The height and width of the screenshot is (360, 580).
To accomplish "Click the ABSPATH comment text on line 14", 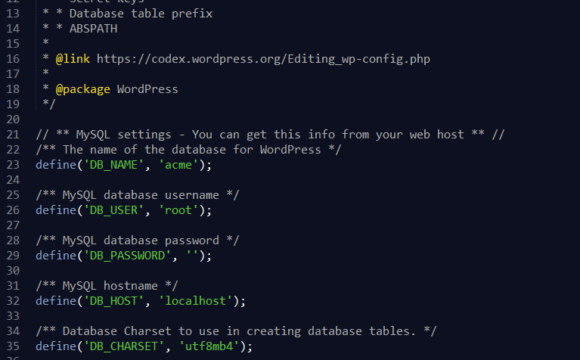I will coord(93,28).
